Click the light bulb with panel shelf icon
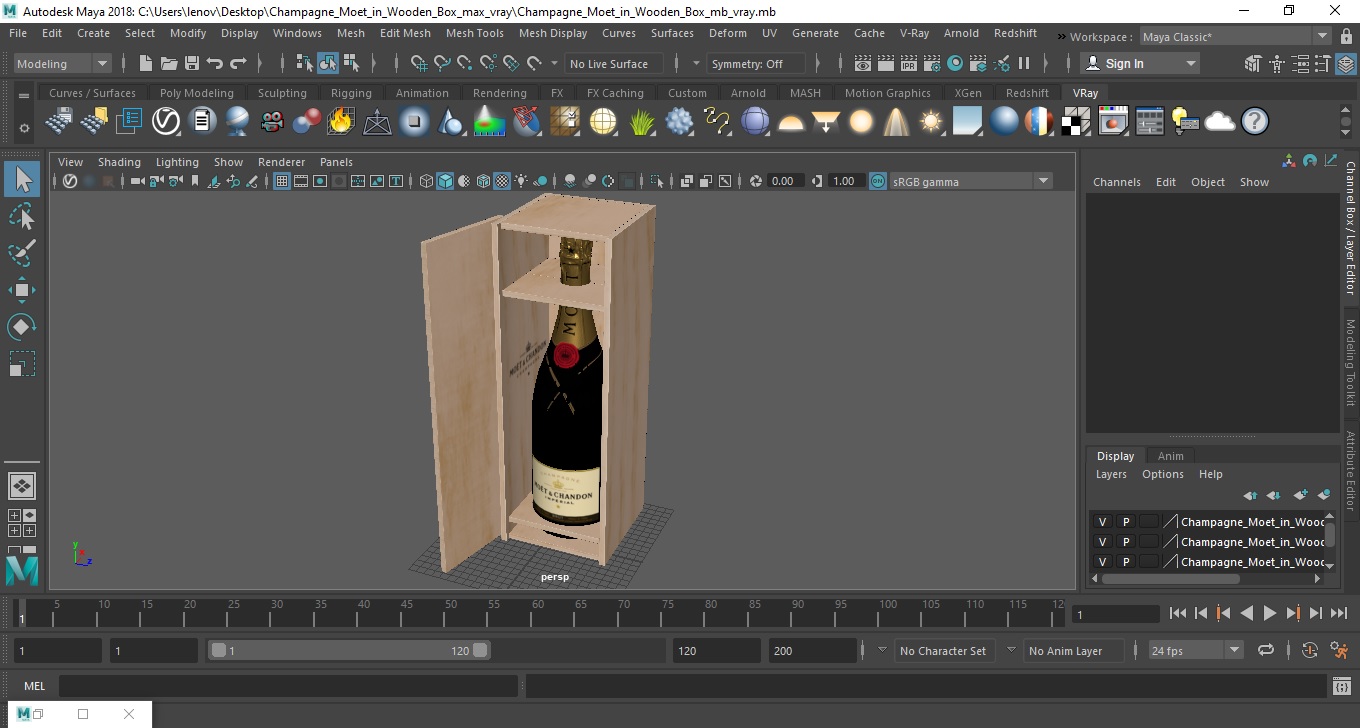The image size is (1360, 728). (1185, 122)
